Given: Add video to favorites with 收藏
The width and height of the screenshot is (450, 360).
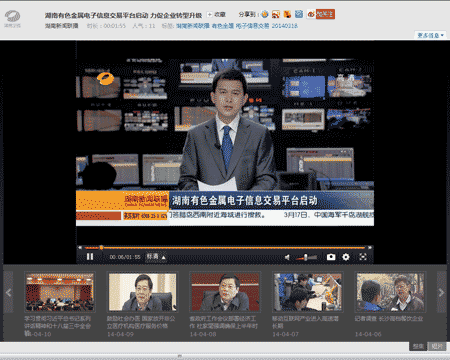Looking at the screenshot, I should pyautogui.click(x=217, y=15).
